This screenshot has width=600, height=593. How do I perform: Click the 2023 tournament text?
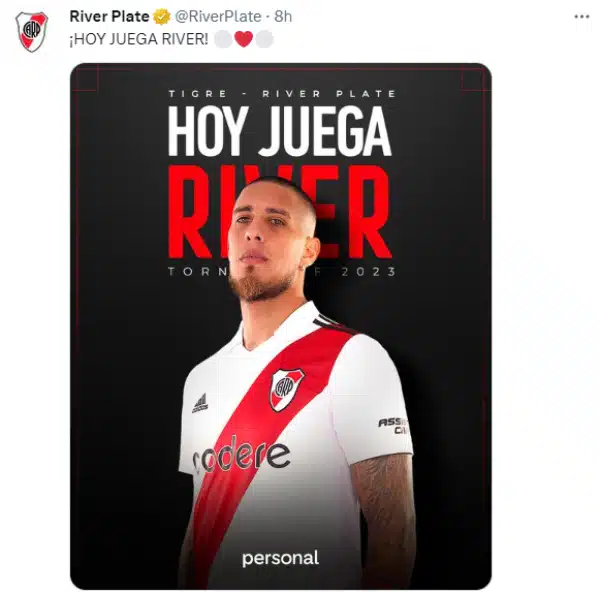point(368,272)
